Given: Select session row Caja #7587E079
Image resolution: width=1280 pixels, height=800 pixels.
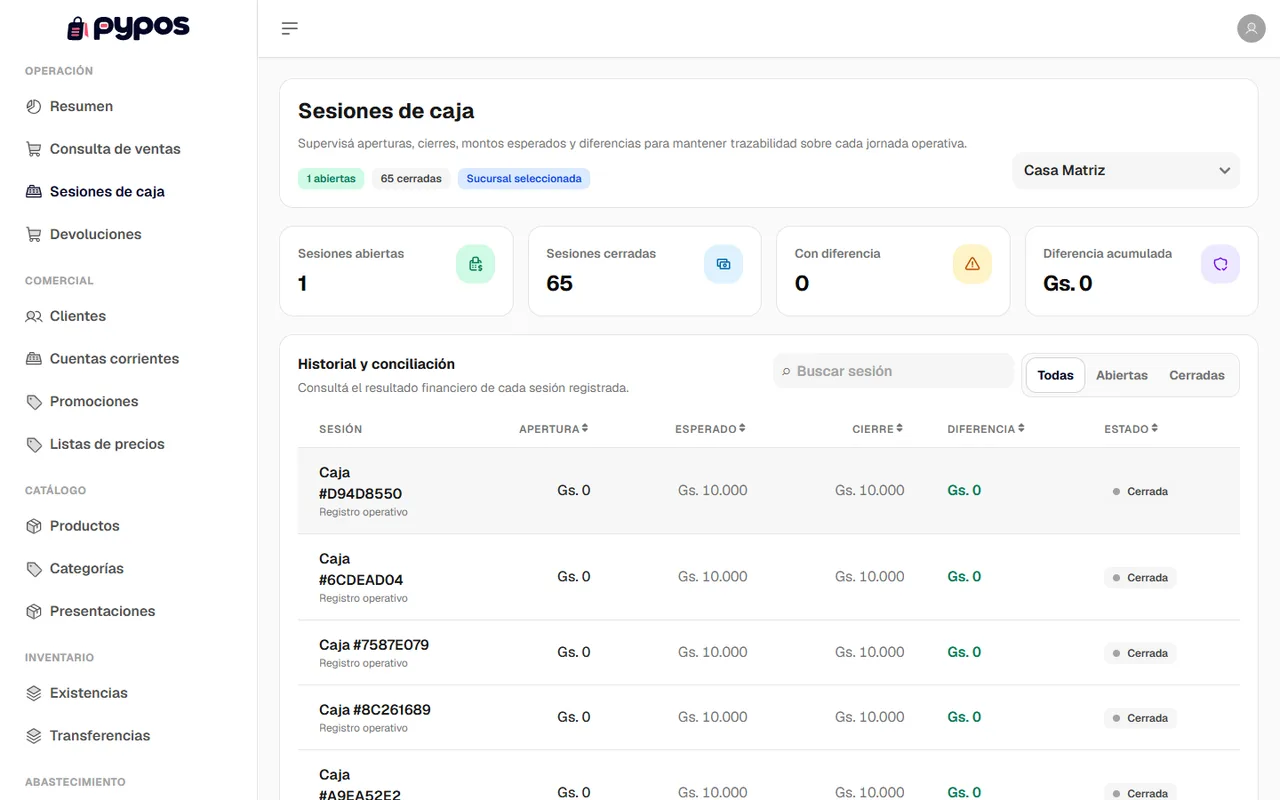Looking at the screenshot, I should 768,653.
